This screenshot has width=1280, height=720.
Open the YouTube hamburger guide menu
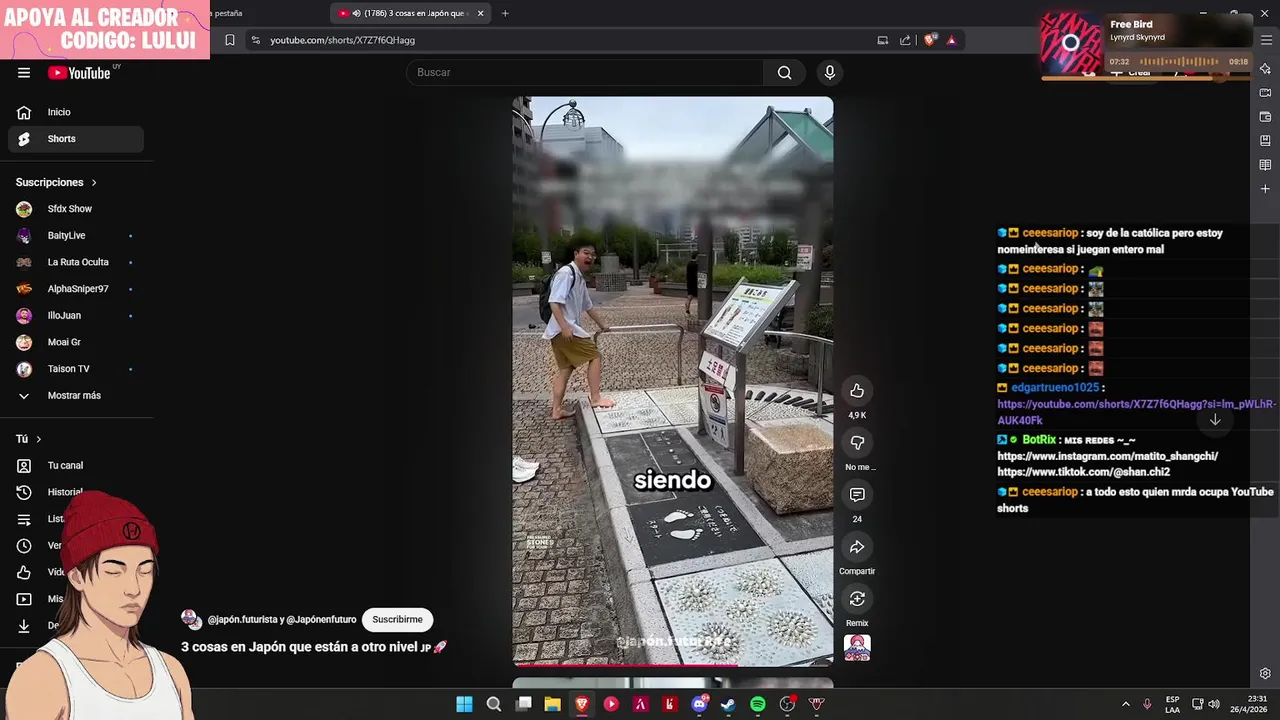(x=24, y=72)
